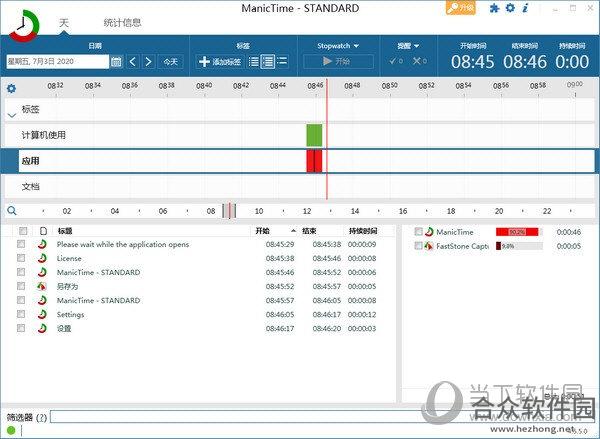This screenshot has height=439, width=600.
Task: Open info icon in title bar
Action: tap(525, 8)
